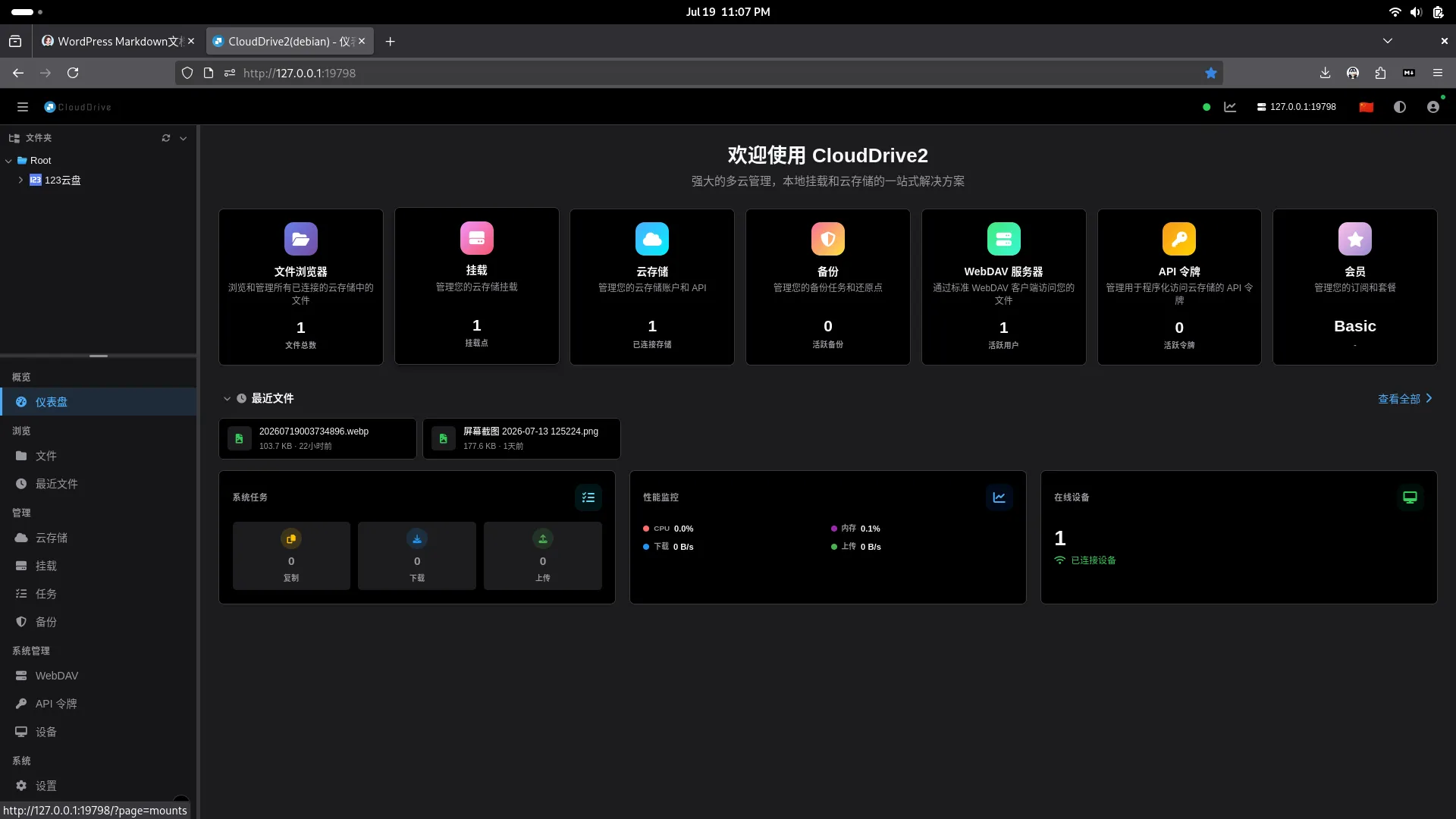Toggle the hamburger sidebar menu
Screen dimensions: 1456x819
click(x=23, y=107)
